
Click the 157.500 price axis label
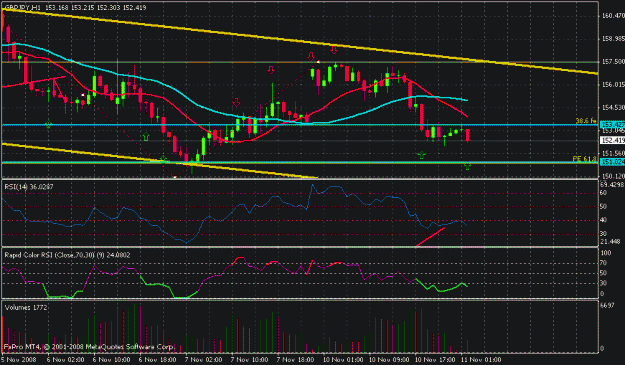coord(613,62)
